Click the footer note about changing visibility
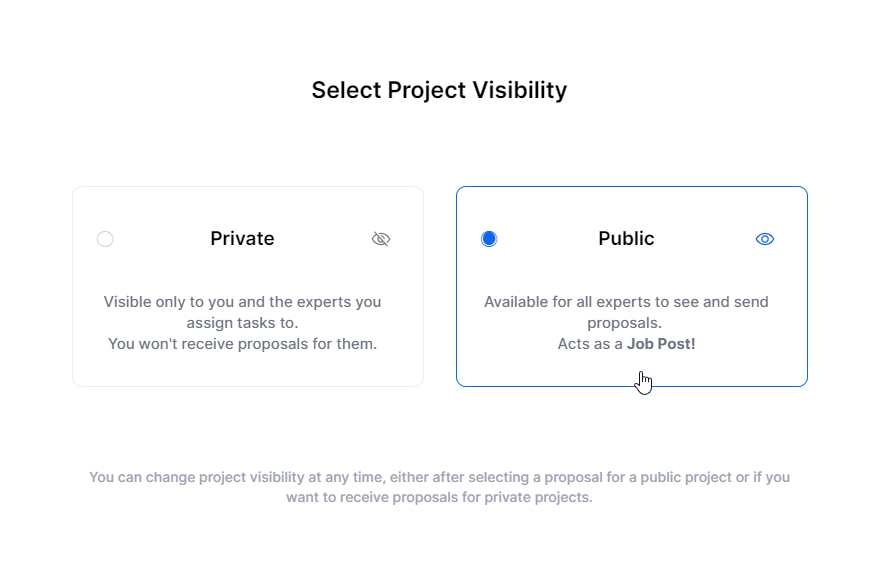Viewport: 879px width, 566px height. [x=440, y=487]
